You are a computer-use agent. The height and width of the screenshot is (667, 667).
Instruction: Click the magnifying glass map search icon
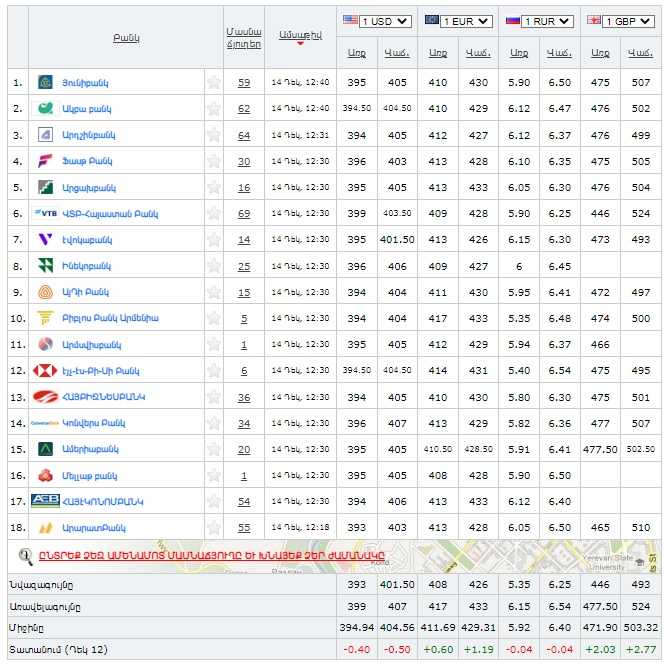pyautogui.click(x=26, y=555)
